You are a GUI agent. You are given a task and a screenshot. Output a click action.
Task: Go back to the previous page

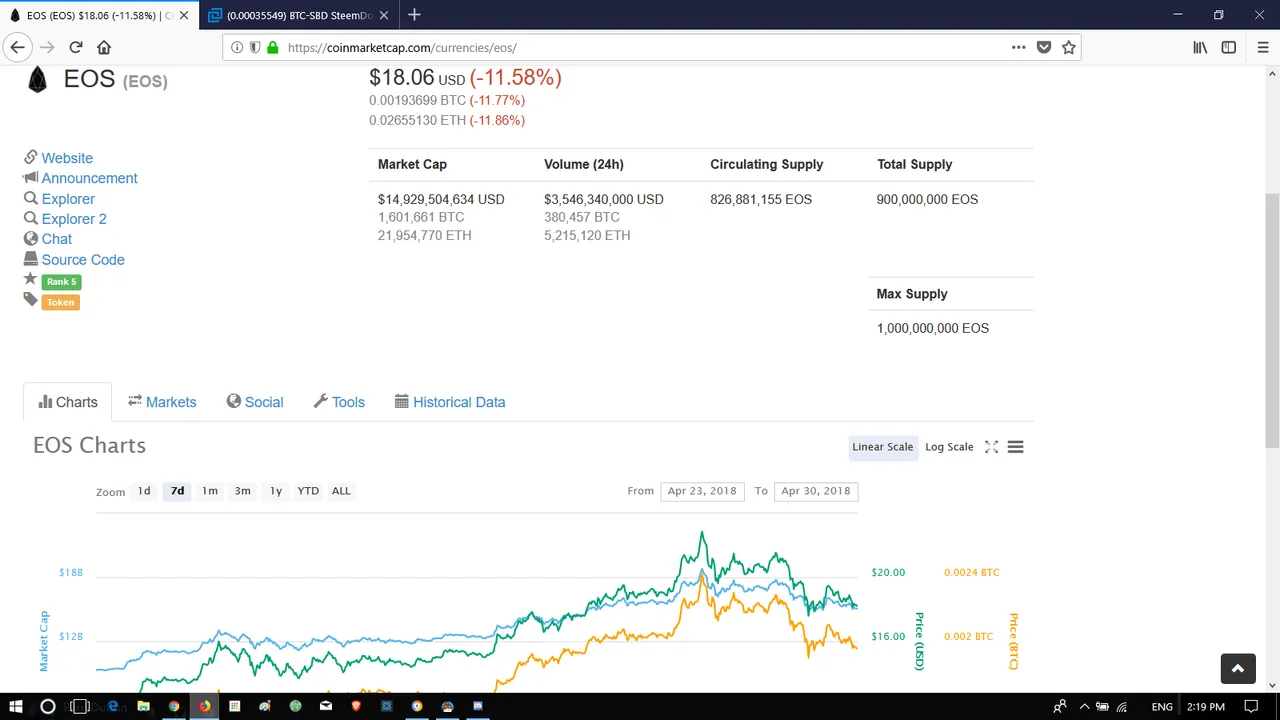(x=17, y=47)
